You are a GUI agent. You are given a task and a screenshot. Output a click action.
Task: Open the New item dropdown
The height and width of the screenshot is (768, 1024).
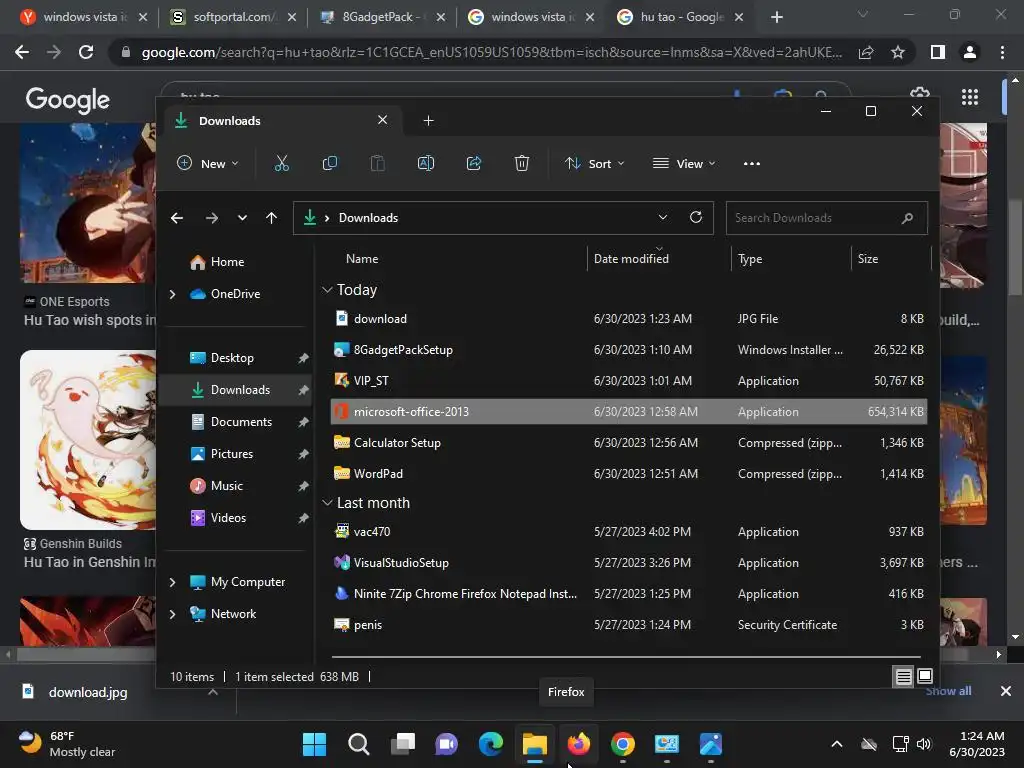click(x=208, y=163)
